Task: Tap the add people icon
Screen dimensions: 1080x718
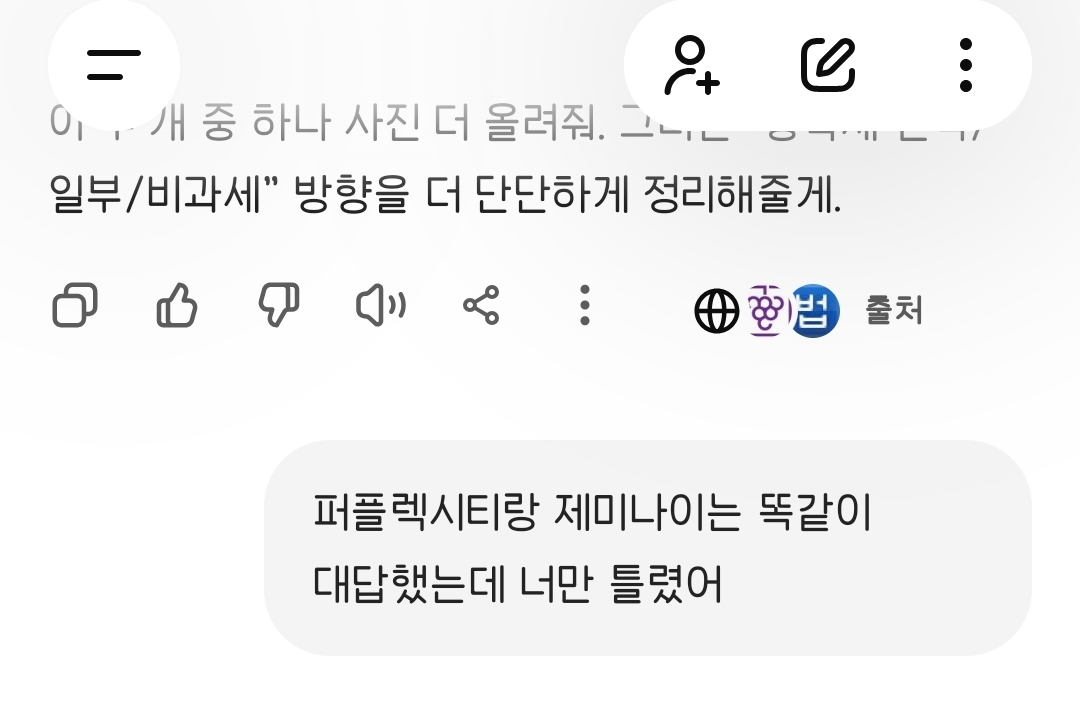Action: (692, 65)
